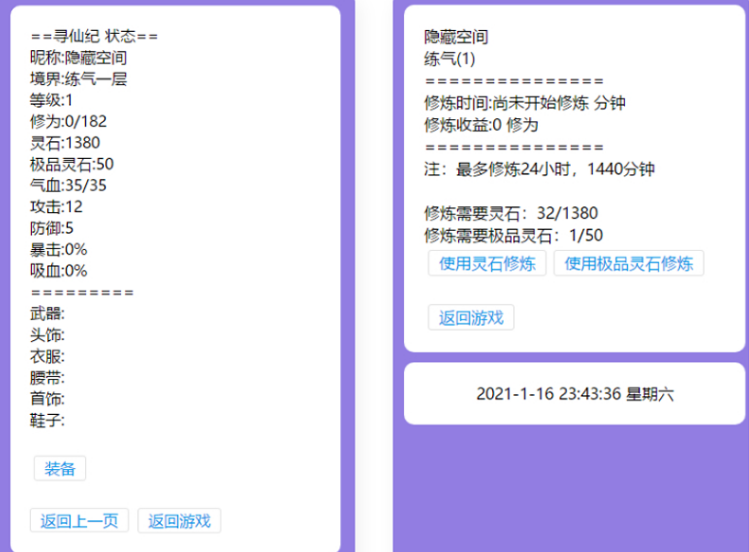Select the 武器: equipment slot line
This screenshot has width=749, height=552.
(x=47, y=314)
